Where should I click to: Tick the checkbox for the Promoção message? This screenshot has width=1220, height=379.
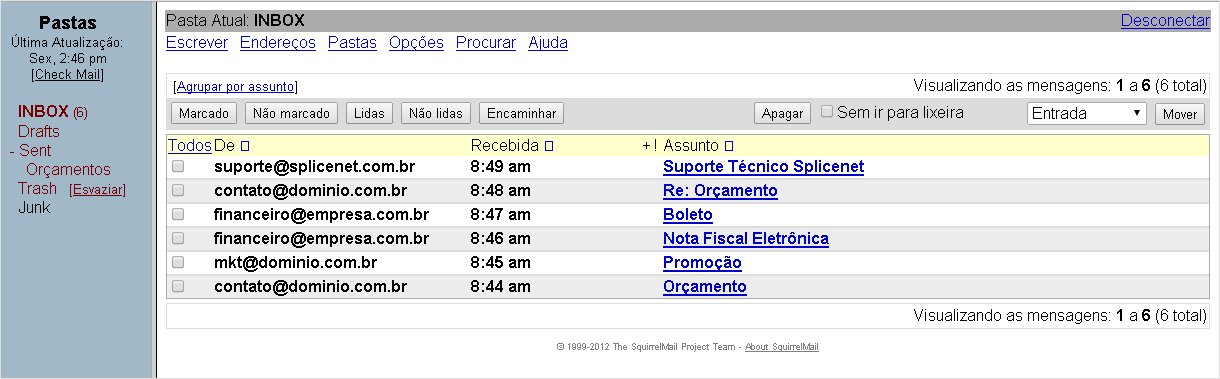[178, 262]
